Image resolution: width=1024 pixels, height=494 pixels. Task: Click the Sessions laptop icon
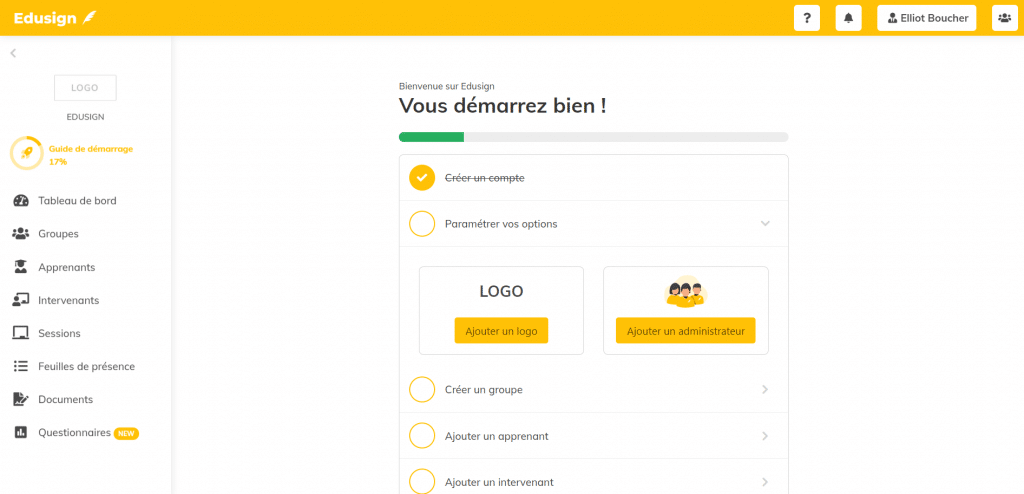coord(21,333)
